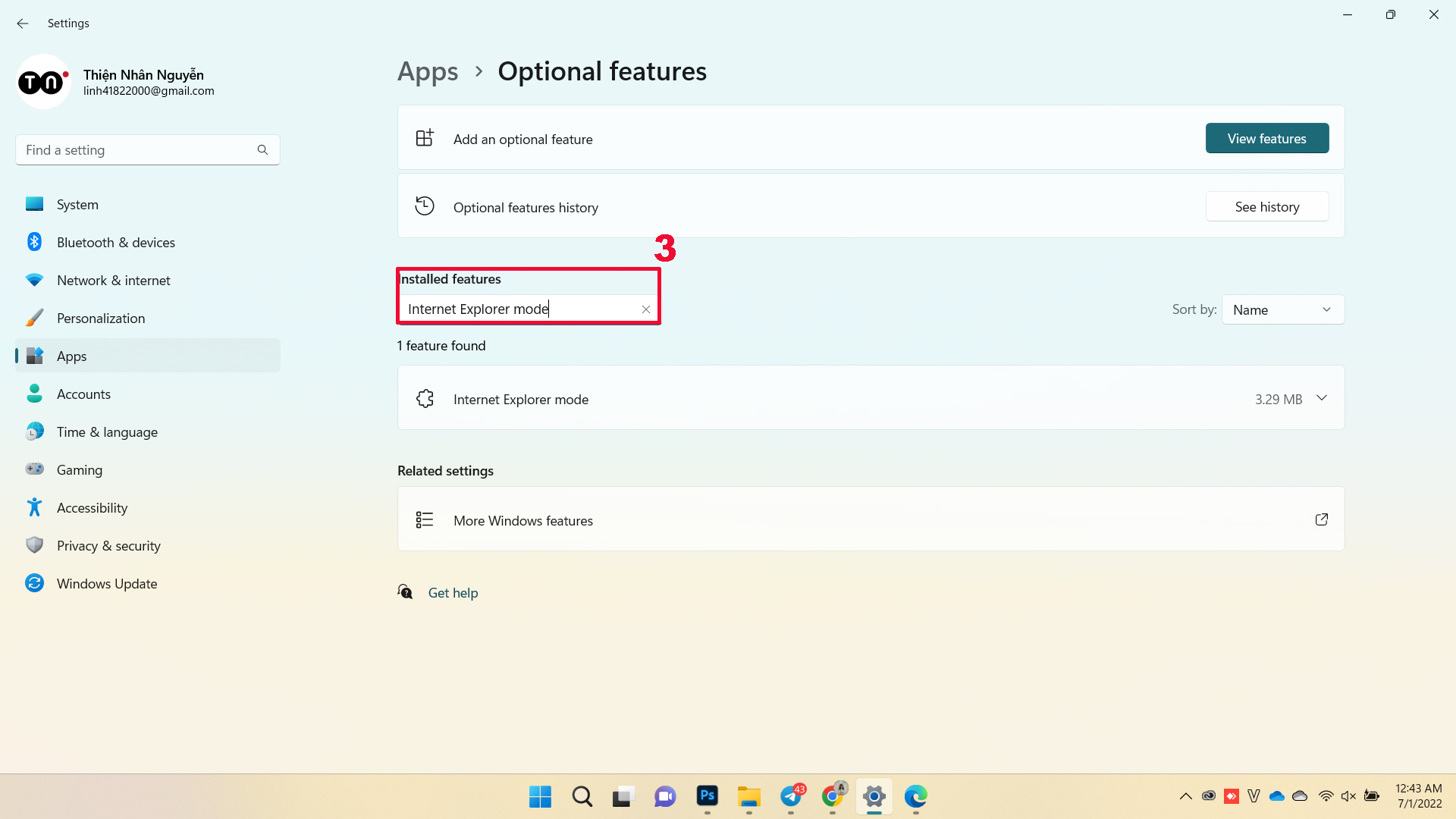Open Accessibility settings
This screenshot has width=1456, height=819.
(x=148, y=507)
